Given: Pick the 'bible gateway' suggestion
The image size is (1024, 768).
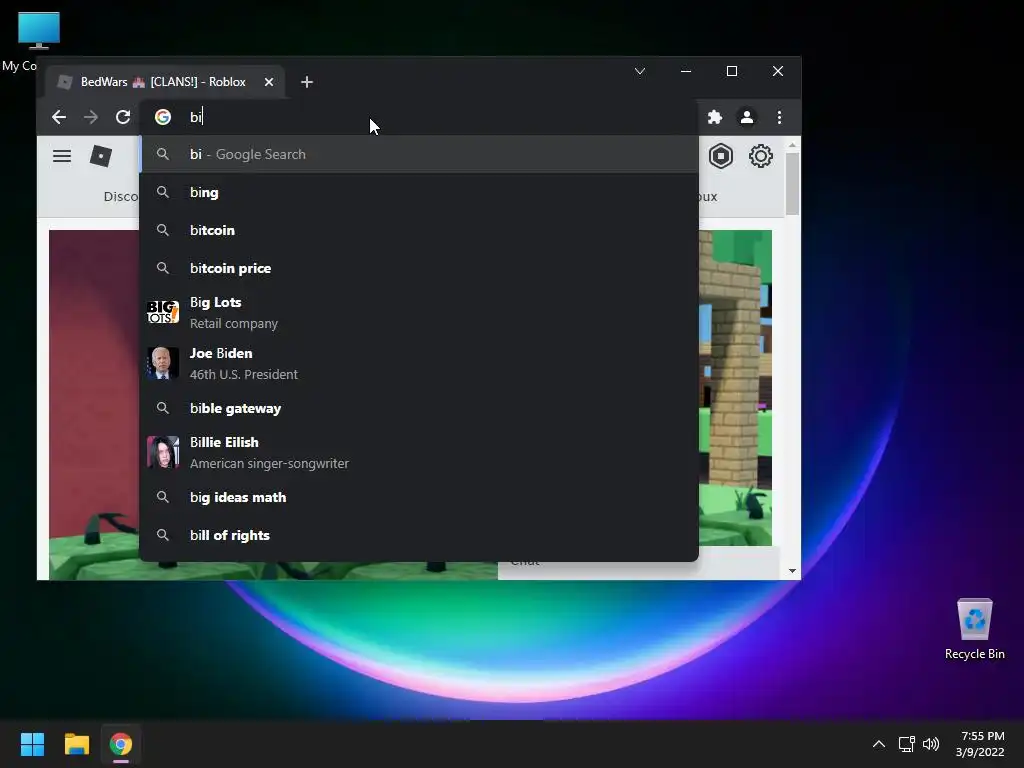Looking at the screenshot, I should tap(419, 408).
